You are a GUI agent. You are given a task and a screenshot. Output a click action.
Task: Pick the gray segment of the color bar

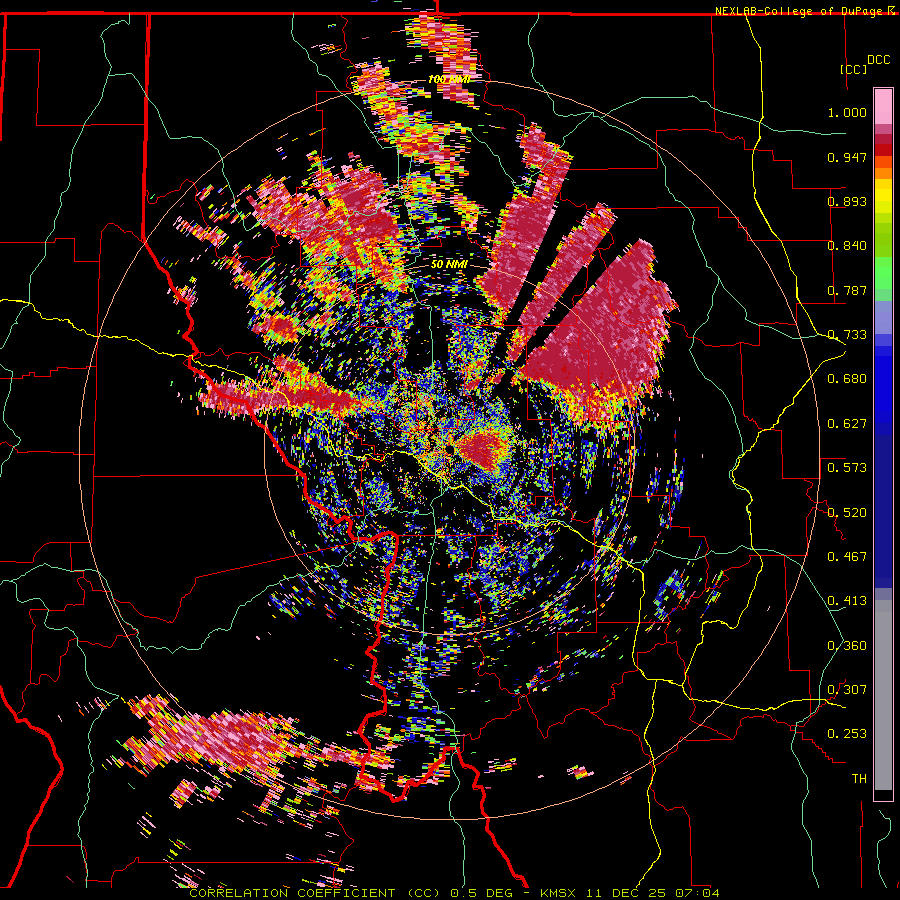coord(883,695)
